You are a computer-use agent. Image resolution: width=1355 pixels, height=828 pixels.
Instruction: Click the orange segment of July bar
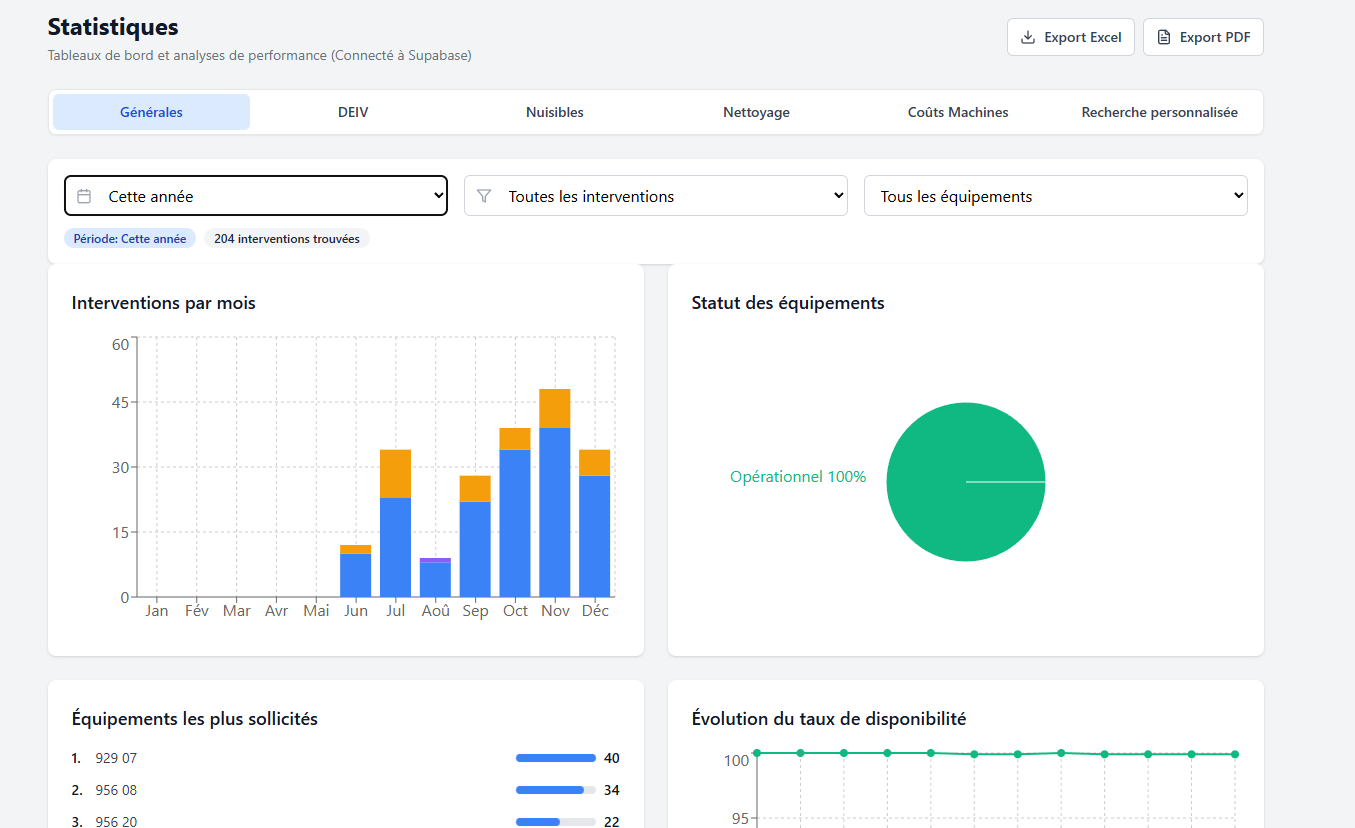(396, 473)
